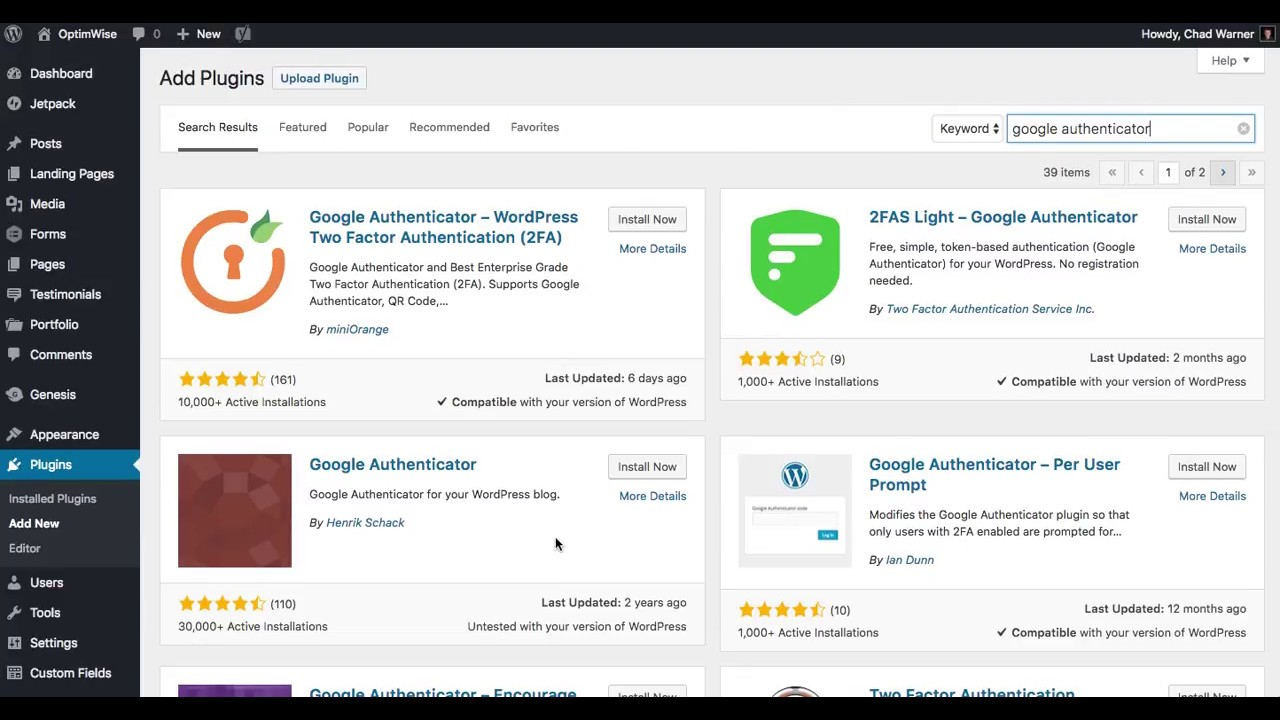Open the Per User Prompt plugin thumbnail
Screen dimensions: 1280x720
pos(795,511)
